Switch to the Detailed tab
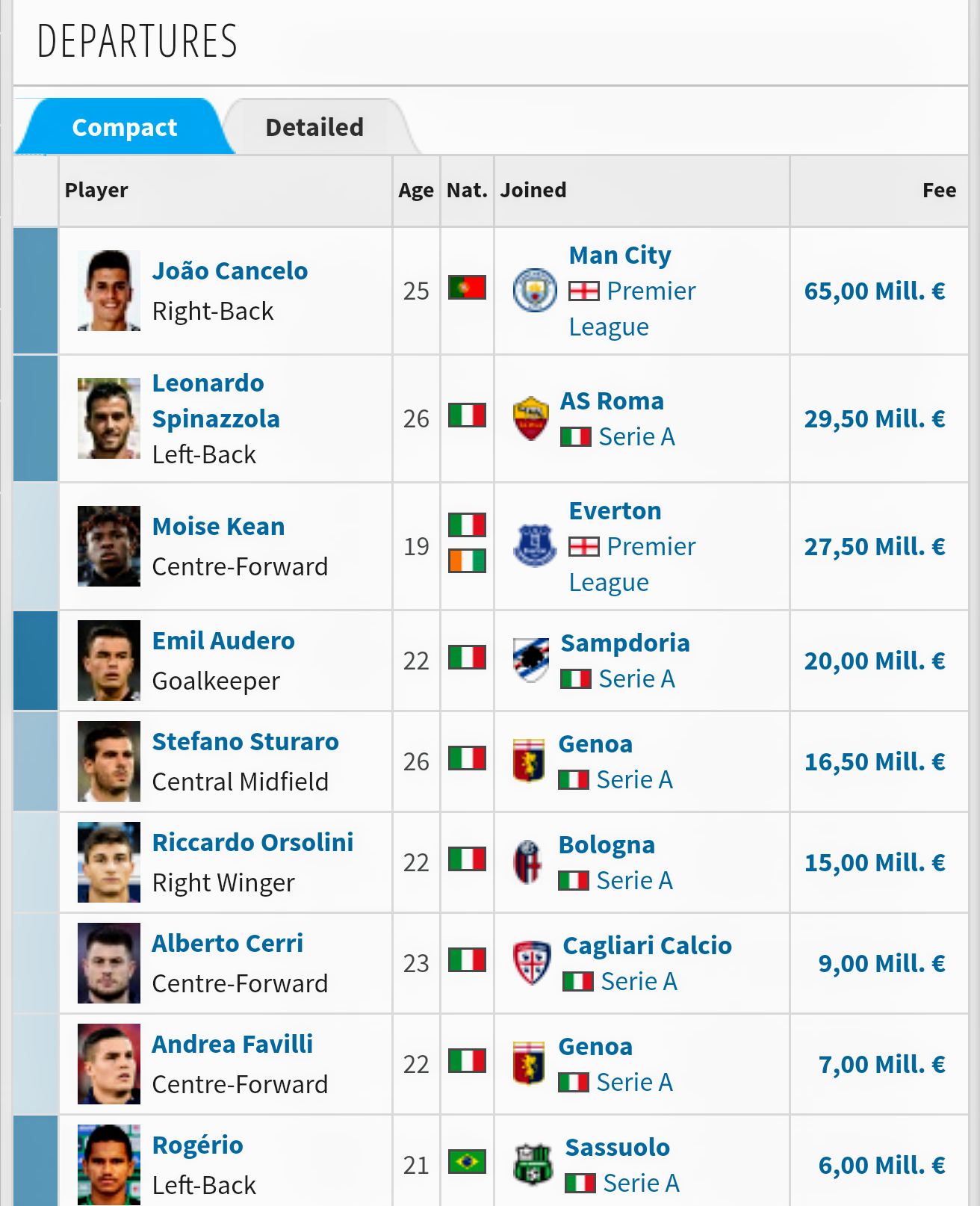 pyautogui.click(x=314, y=128)
